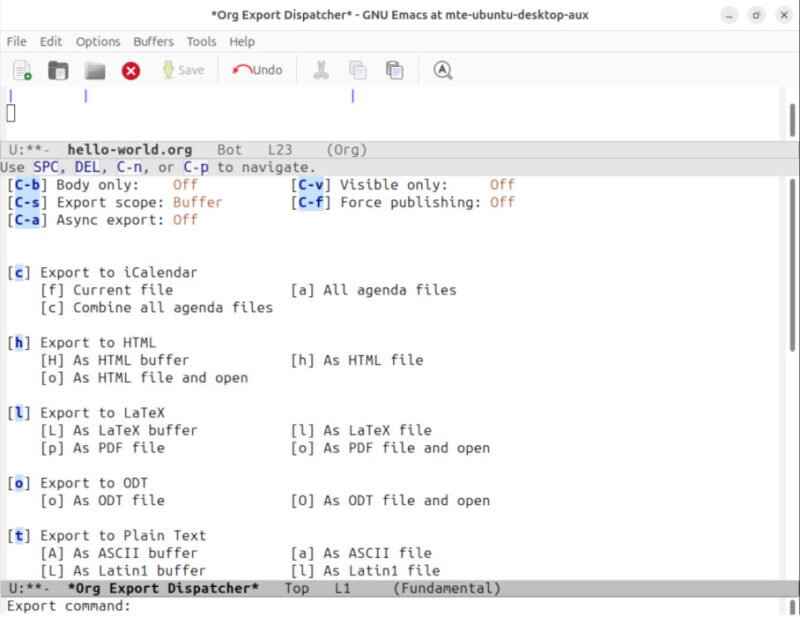Cycle the Export scope from Buffer

click(25, 202)
